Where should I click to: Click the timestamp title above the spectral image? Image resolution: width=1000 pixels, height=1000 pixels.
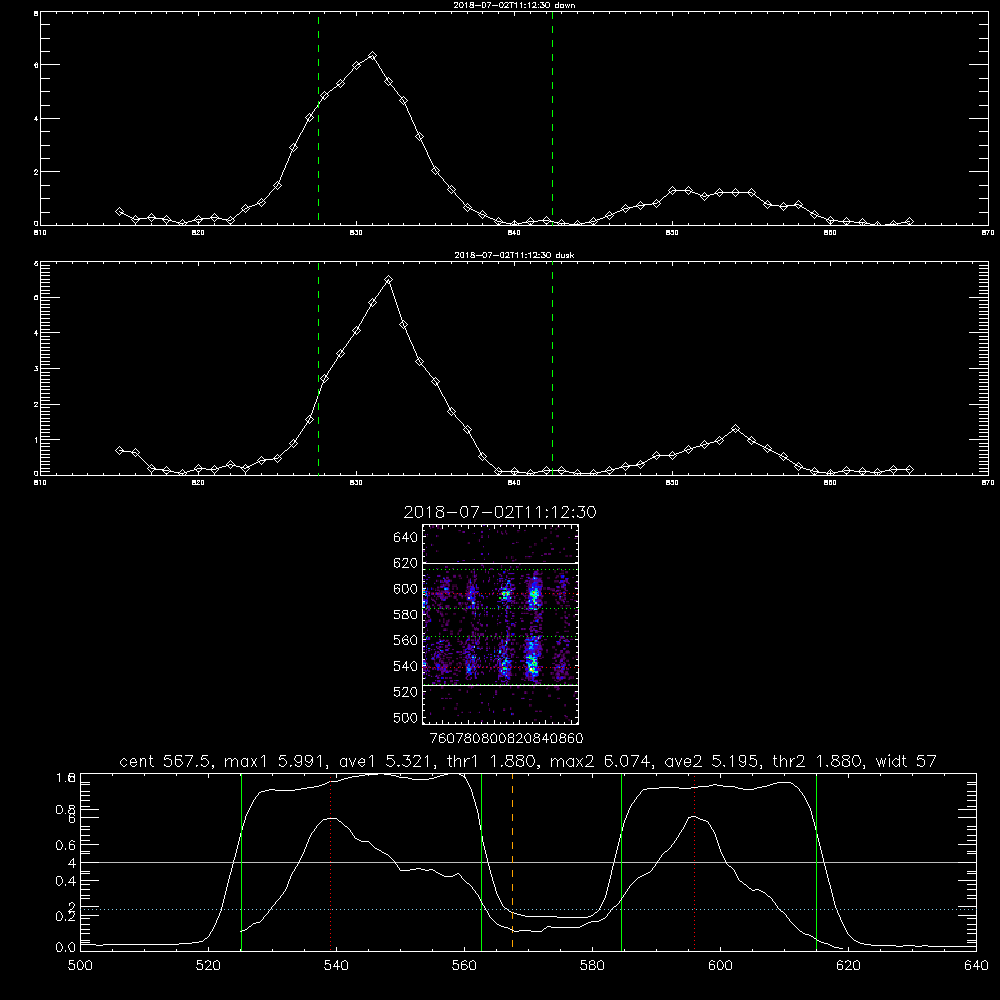tap(500, 512)
